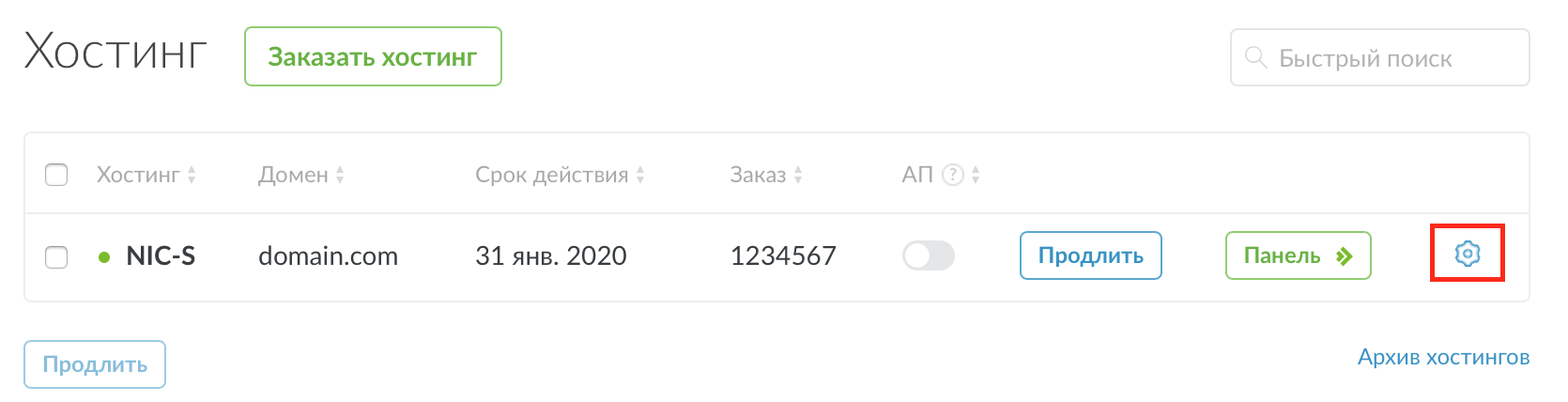Sort the table by Заказ column
Image resolution: width=1568 pixels, height=402 pixels.
click(798, 175)
